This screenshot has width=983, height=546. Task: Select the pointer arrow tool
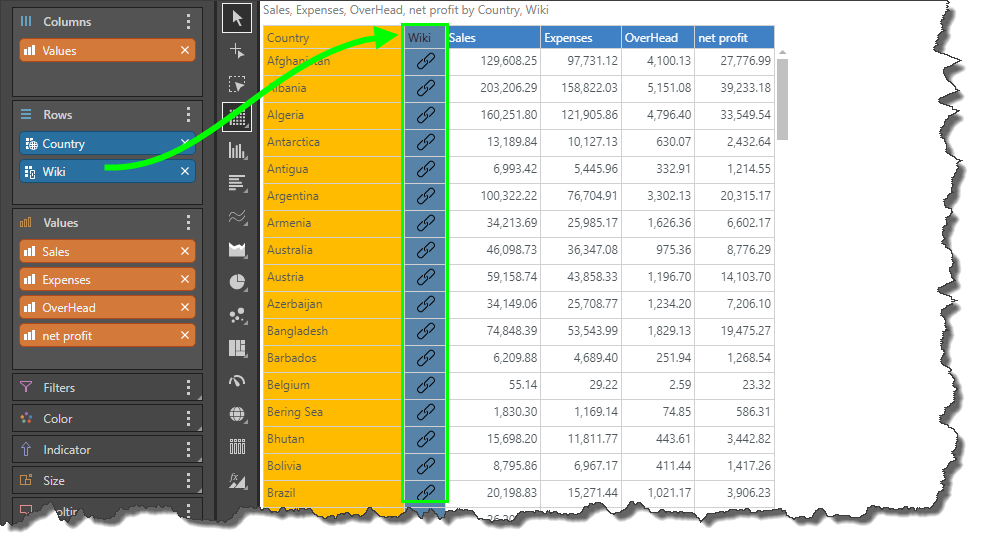click(x=237, y=18)
